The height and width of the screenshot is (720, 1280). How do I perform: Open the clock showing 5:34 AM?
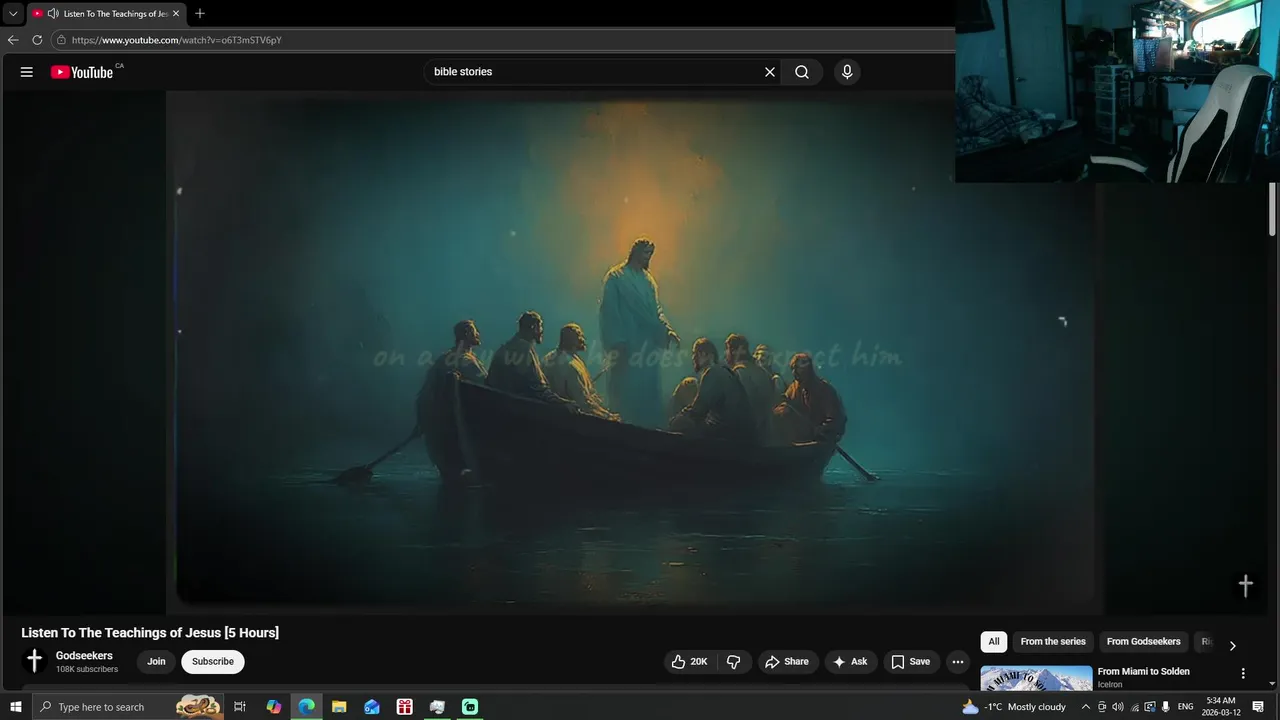pyautogui.click(x=1221, y=707)
